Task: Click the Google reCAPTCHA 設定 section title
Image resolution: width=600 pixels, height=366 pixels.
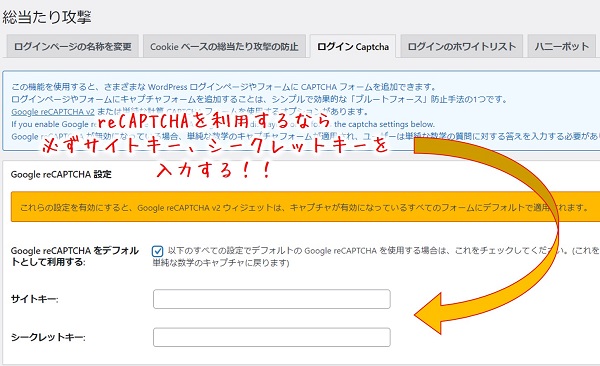Action: 61,175
